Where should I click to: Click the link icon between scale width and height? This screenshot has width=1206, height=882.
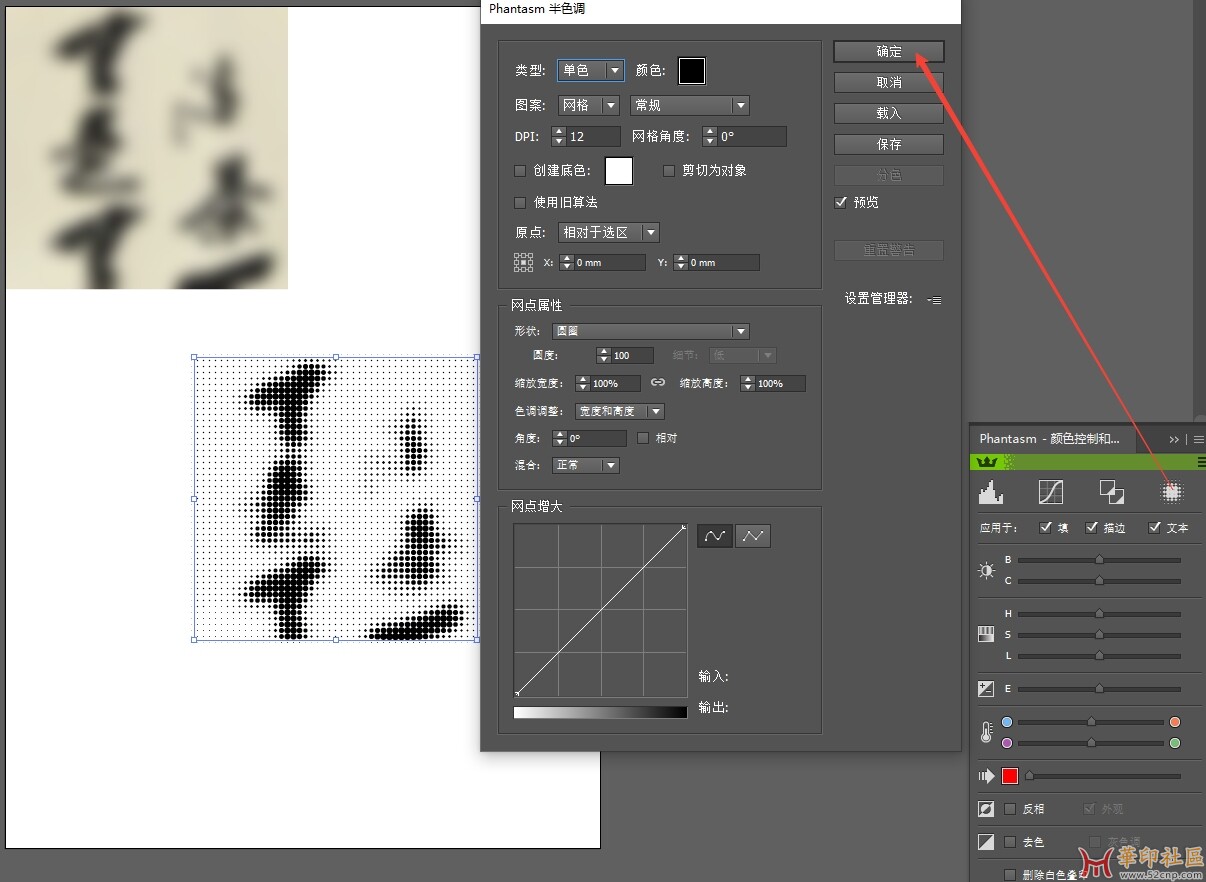coord(658,383)
